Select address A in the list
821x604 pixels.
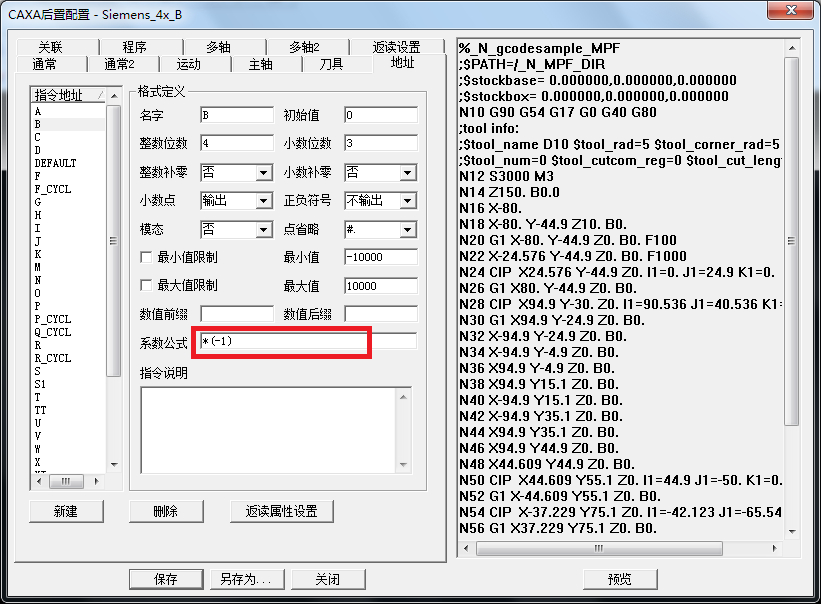[x=68, y=111]
